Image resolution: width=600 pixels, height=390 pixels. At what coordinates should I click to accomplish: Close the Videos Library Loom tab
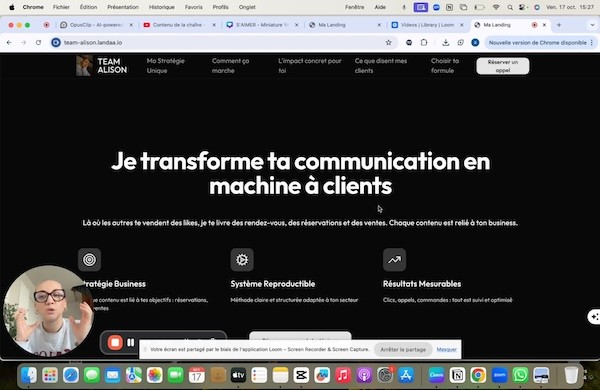[461, 25]
